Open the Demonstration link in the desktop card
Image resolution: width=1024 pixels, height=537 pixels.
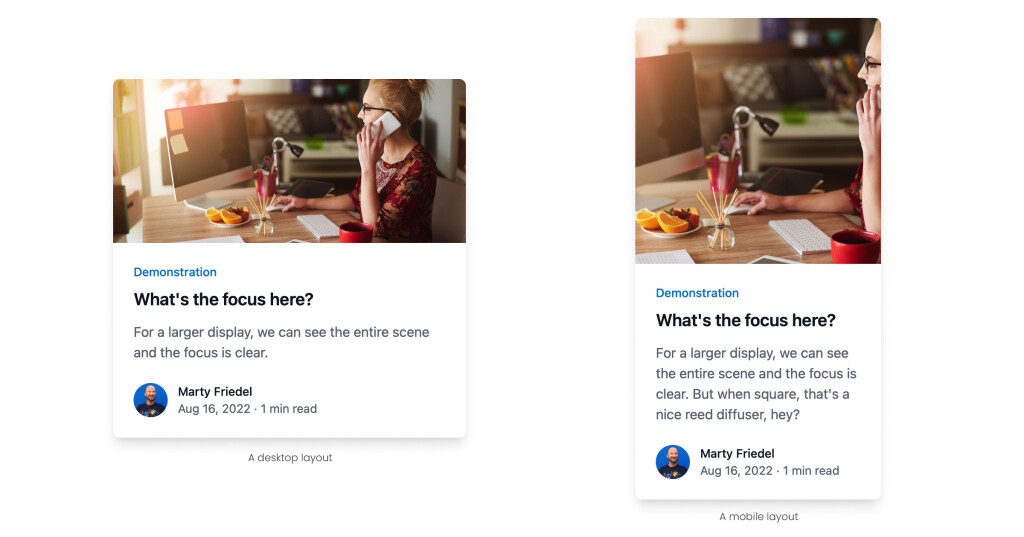point(175,272)
